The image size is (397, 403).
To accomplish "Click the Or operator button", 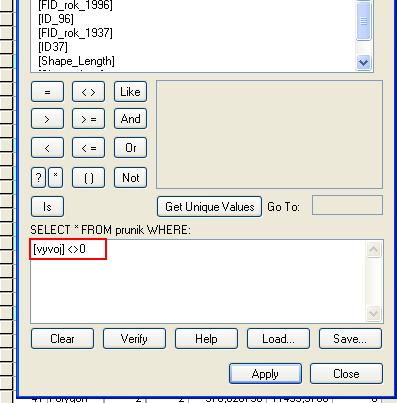I will [x=130, y=148].
